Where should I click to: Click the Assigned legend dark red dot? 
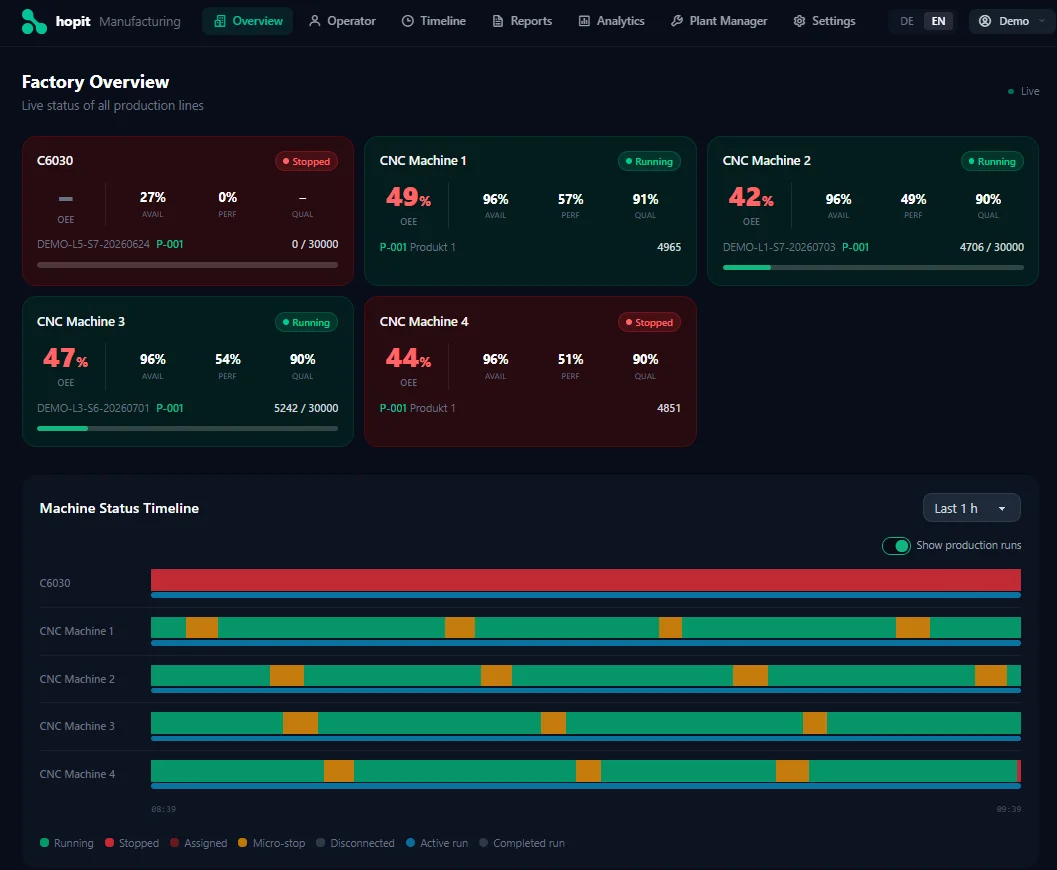(175, 842)
